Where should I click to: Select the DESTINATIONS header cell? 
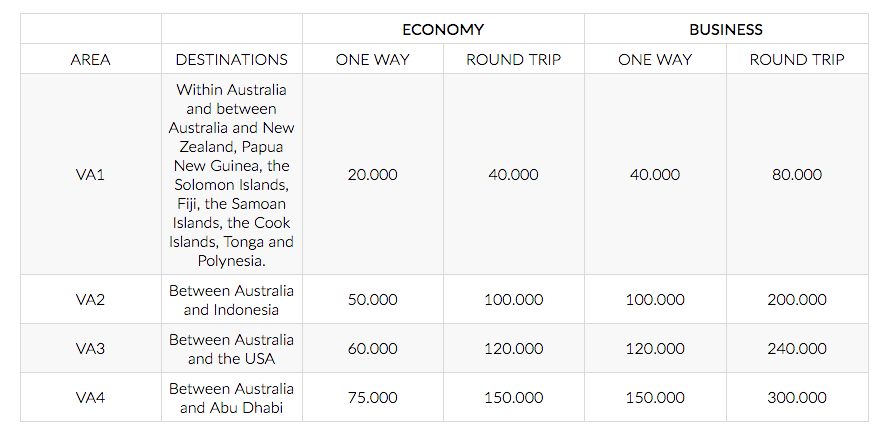(231, 60)
